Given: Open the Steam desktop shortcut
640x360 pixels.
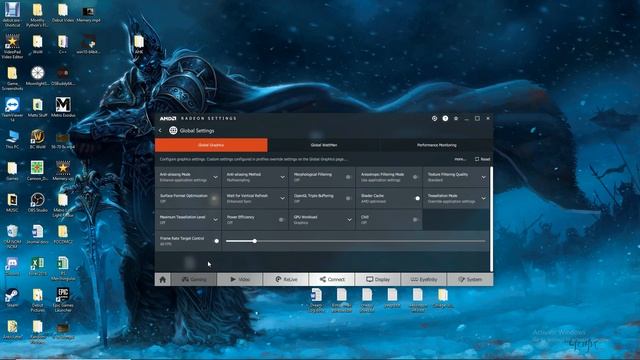Looking at the screenshot, I should 12,298.
